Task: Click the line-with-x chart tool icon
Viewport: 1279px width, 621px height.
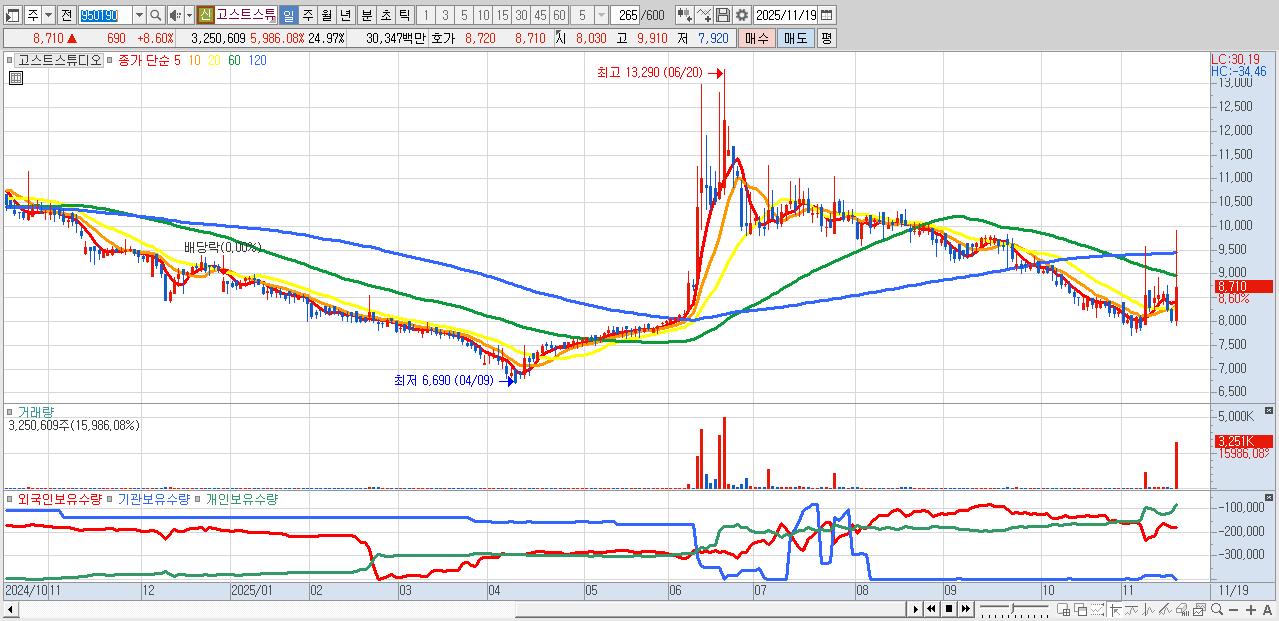Action: (704, 15)
